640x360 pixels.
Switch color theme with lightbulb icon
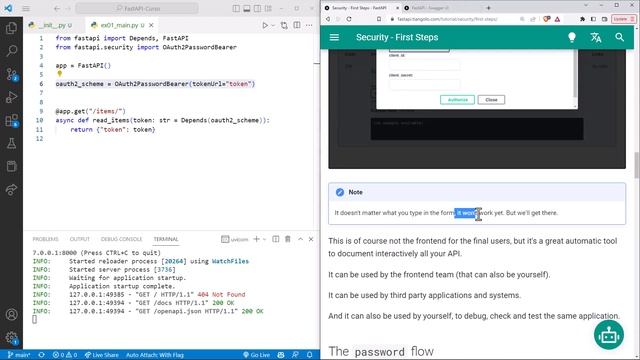572,37
